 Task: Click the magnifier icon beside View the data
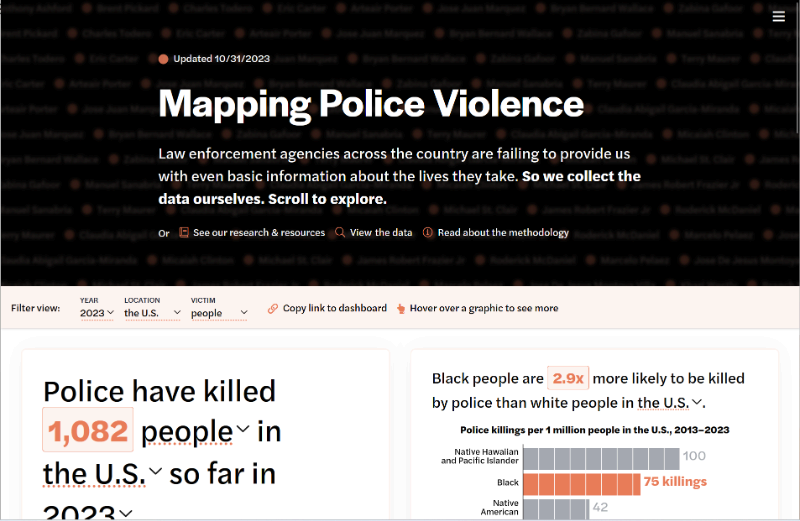point(340,233)
